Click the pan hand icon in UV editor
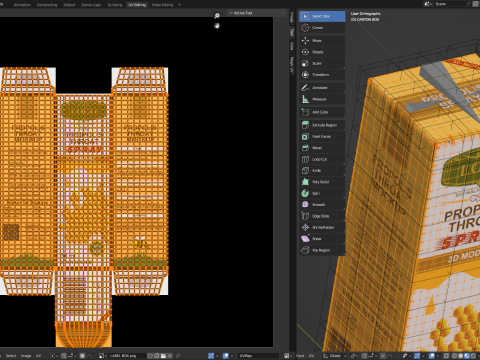480x360 pixels. point(217,26)
